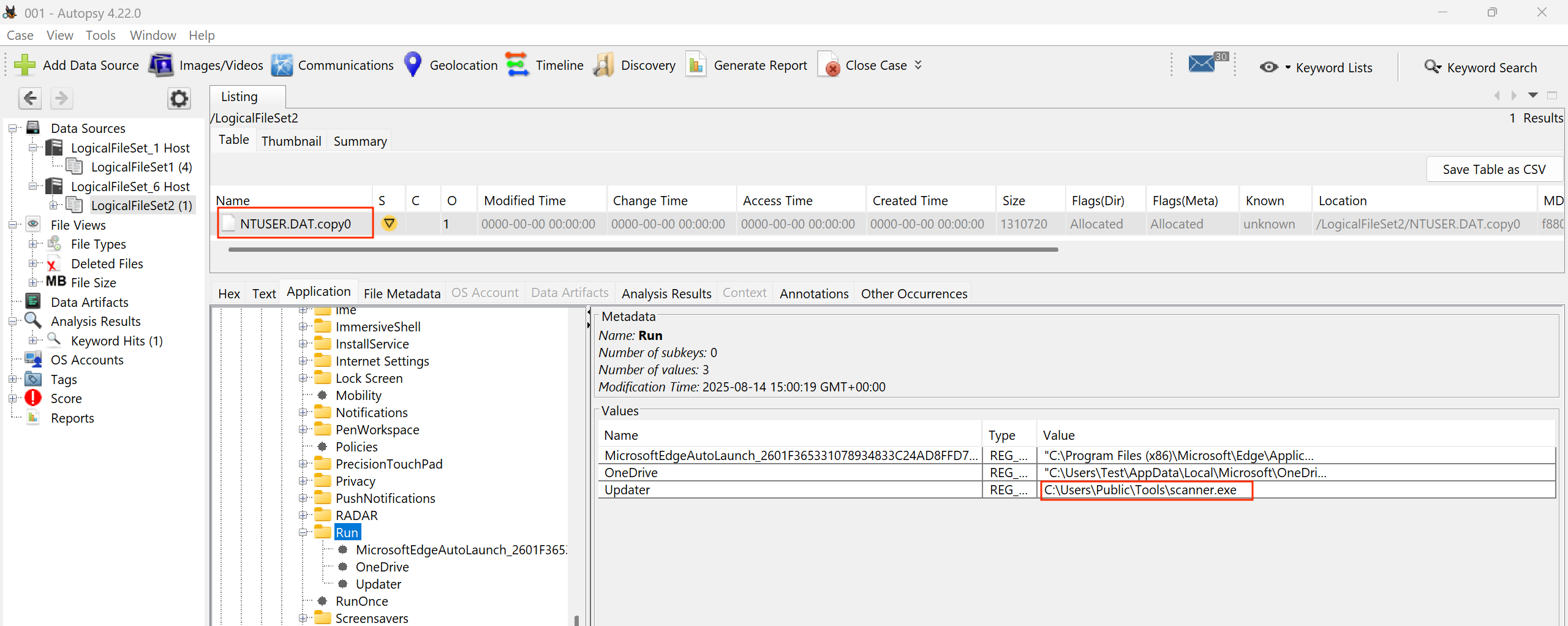Select the Reports node icon
The image size is (1568, 626).
(33, 418)
